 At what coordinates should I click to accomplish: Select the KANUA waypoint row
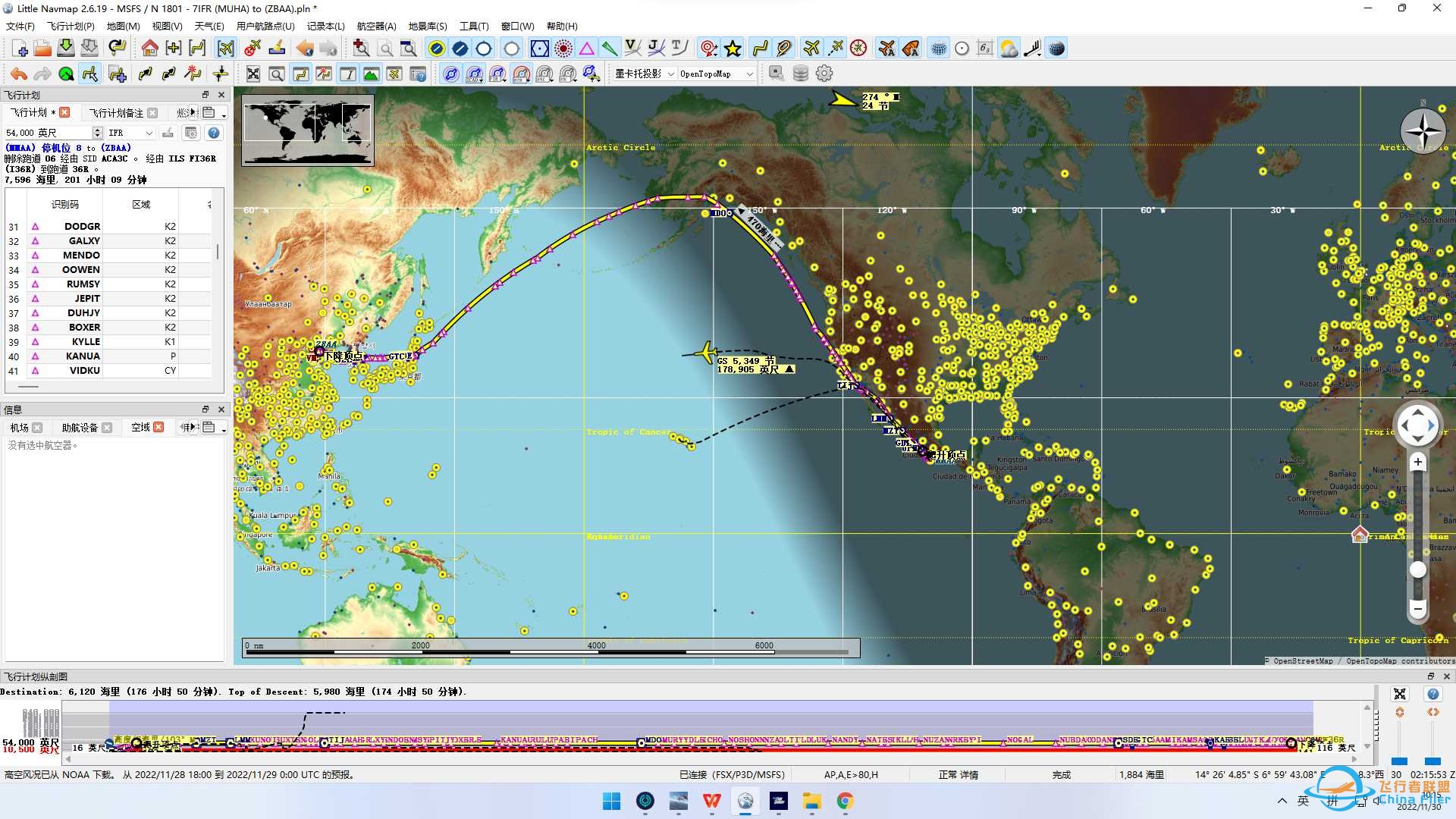[83, 356]
